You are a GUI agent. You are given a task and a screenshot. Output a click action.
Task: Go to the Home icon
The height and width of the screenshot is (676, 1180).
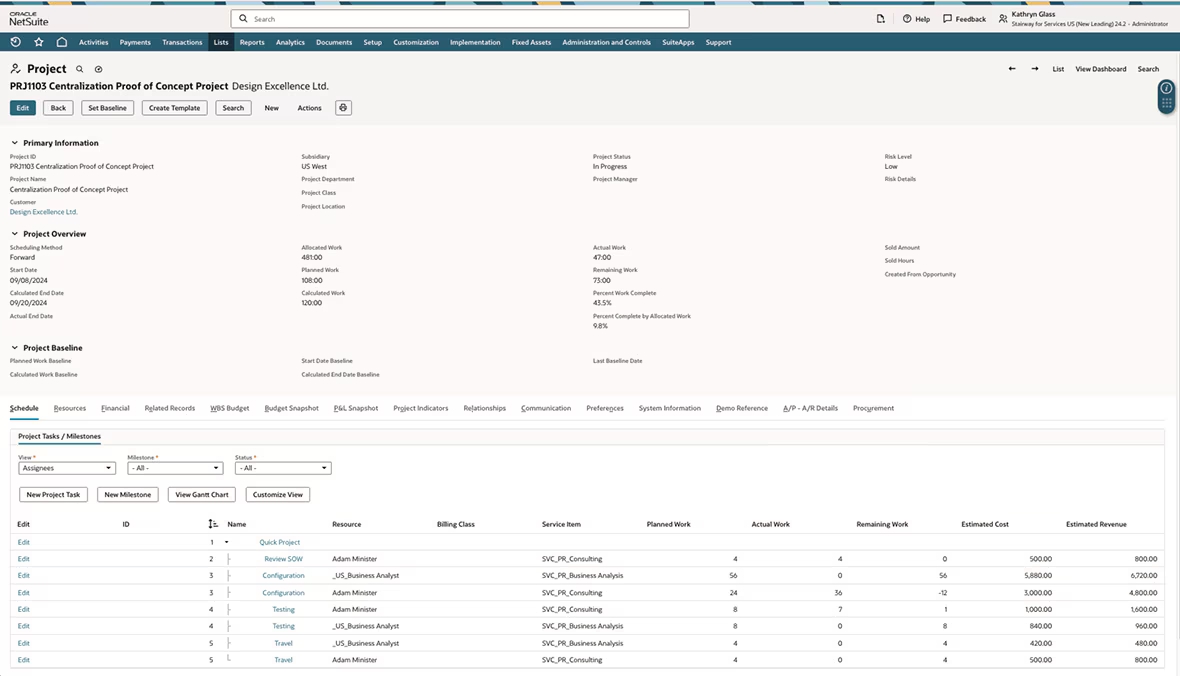60,42
